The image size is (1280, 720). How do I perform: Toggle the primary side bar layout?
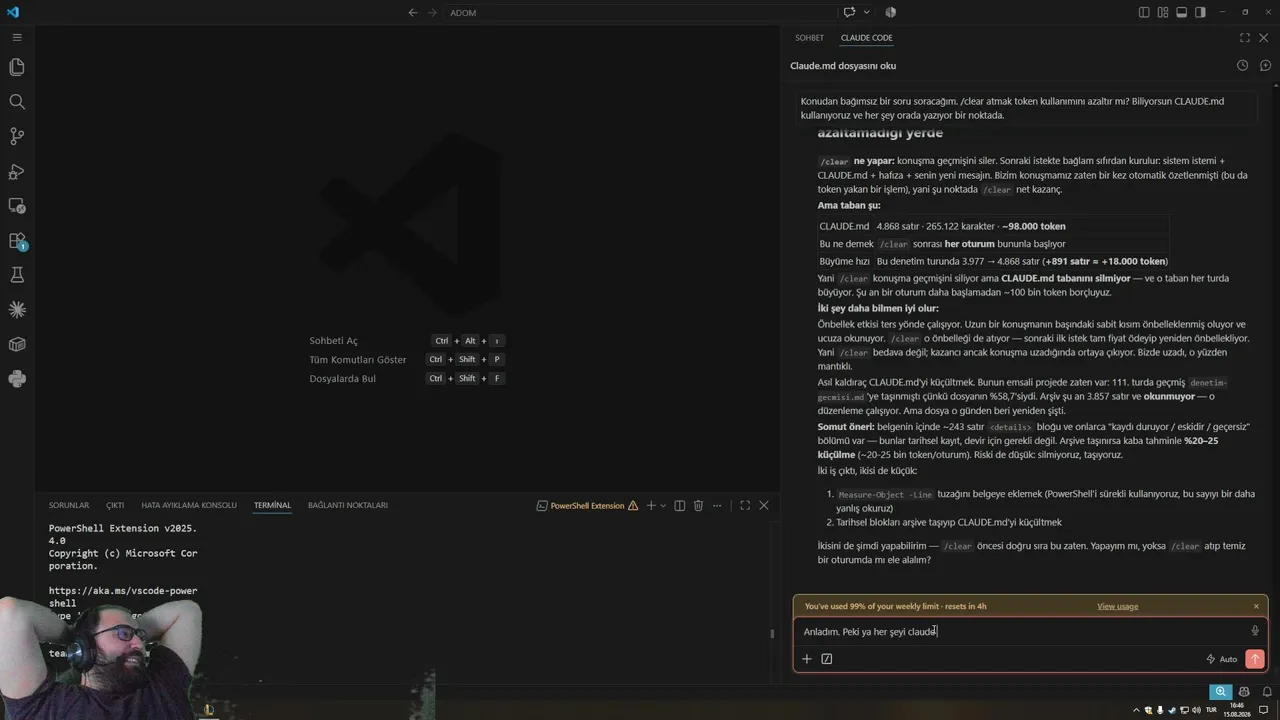pyautogui.click(x=1144, y=12)
